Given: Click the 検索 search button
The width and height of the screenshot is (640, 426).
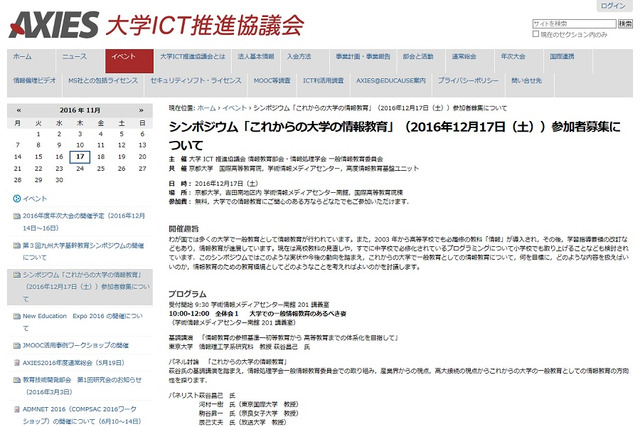Looking at the screenshot, I should click(x=625, y=24).
